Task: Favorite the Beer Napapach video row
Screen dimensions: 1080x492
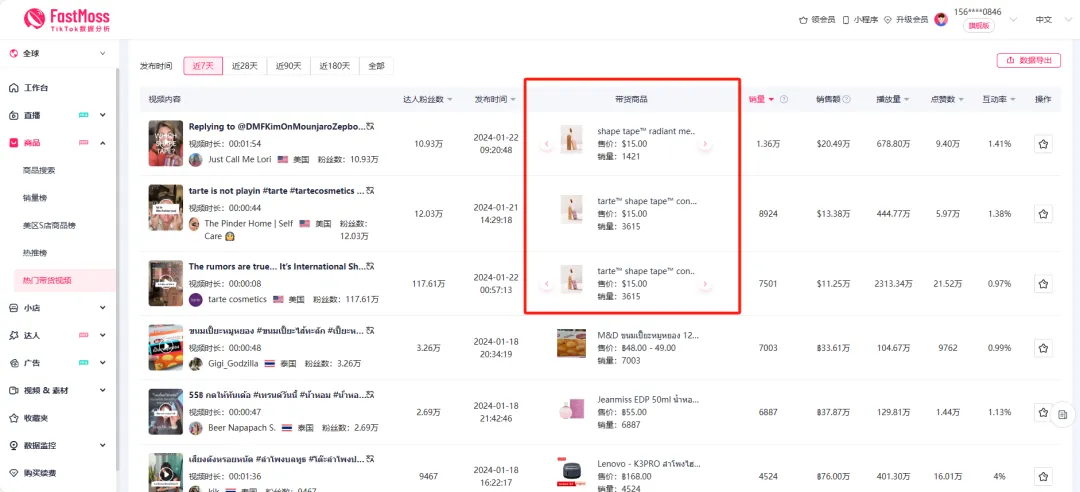Action: (x=1043, y=412)
